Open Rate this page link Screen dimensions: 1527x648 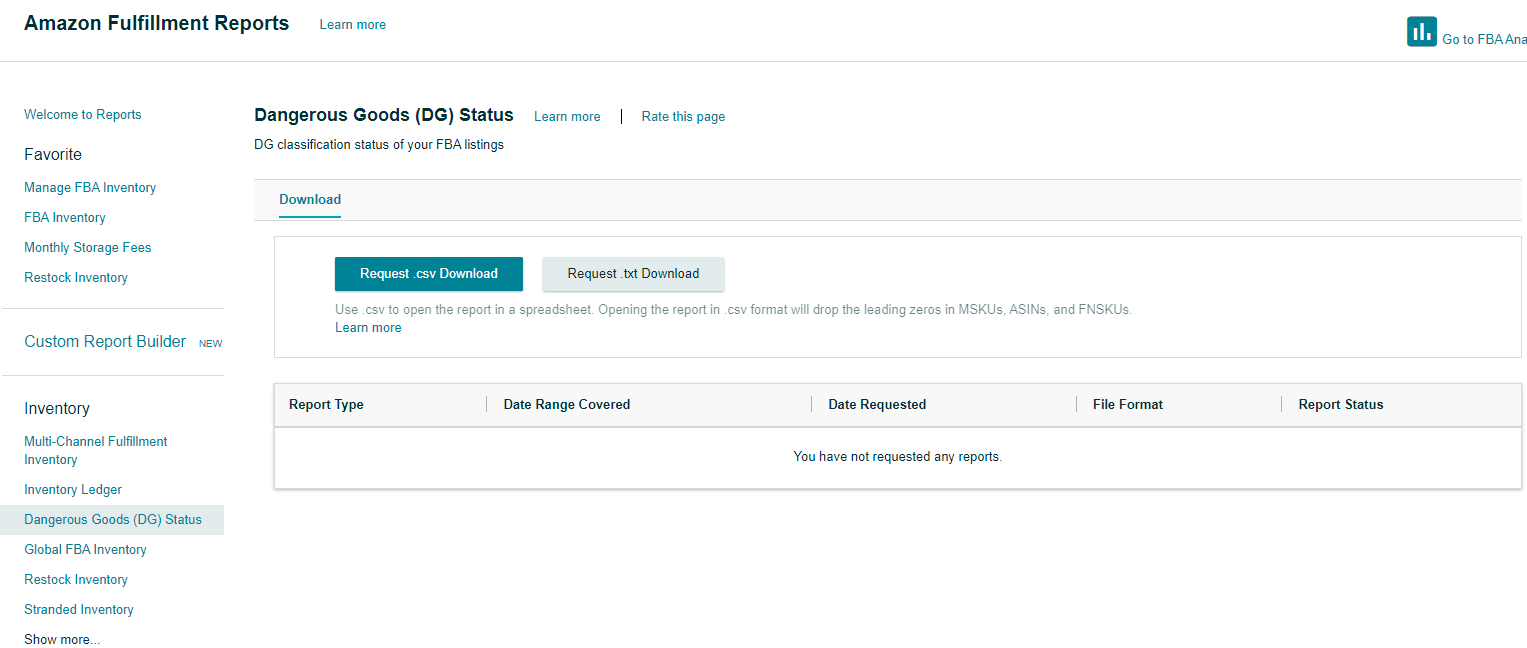point(683,116)
